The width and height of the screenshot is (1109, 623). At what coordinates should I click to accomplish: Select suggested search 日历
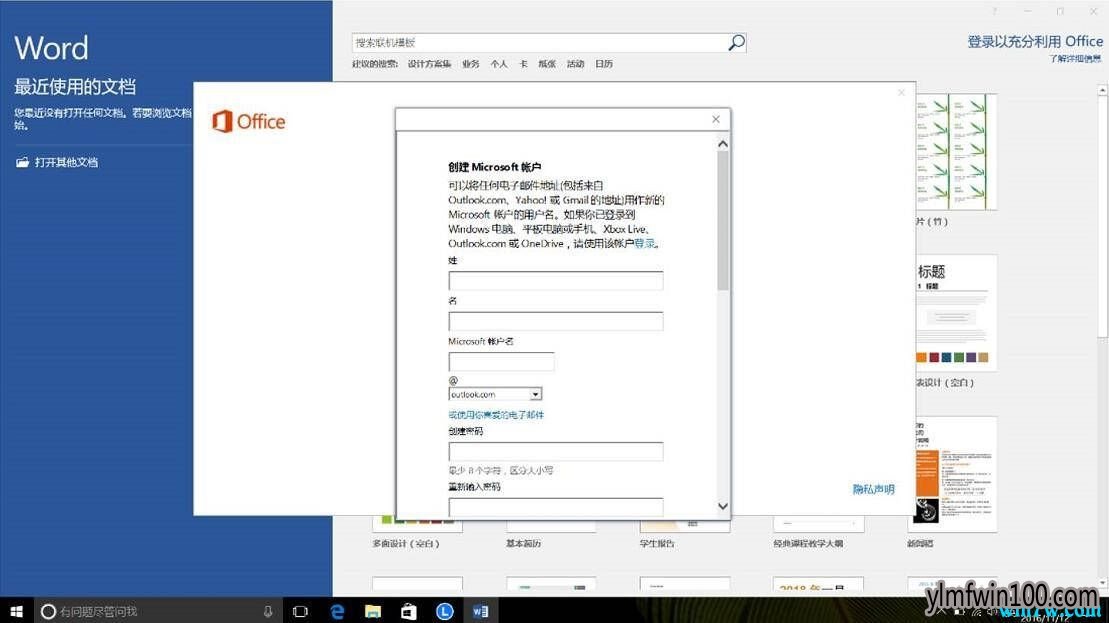[x=604, y=64]
